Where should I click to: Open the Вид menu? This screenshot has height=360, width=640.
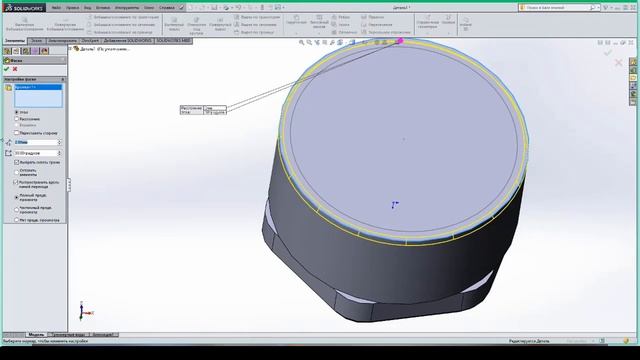87,7
